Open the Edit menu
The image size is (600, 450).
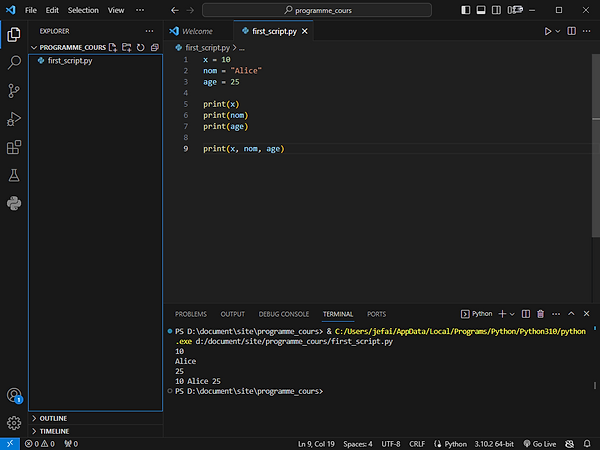point(52,10)
